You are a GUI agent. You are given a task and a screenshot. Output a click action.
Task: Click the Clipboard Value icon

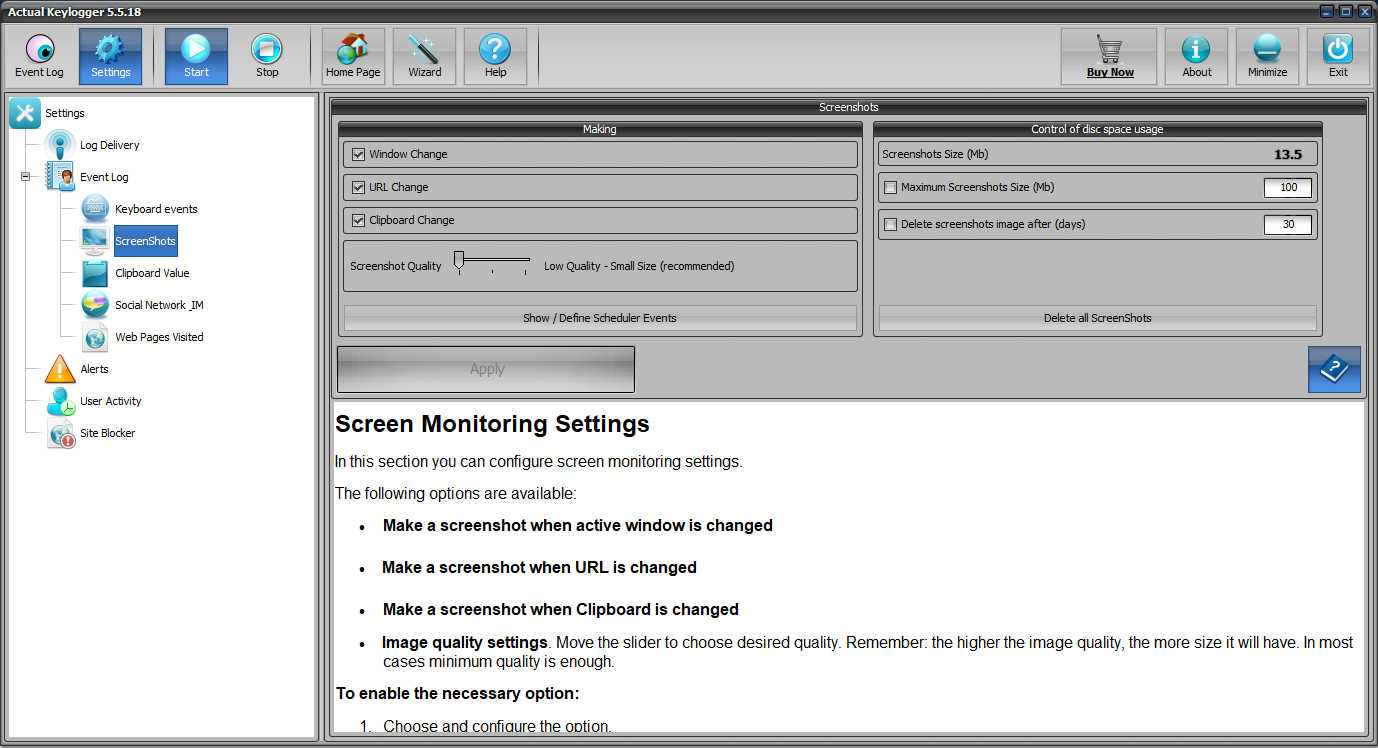tap(95, 273)
